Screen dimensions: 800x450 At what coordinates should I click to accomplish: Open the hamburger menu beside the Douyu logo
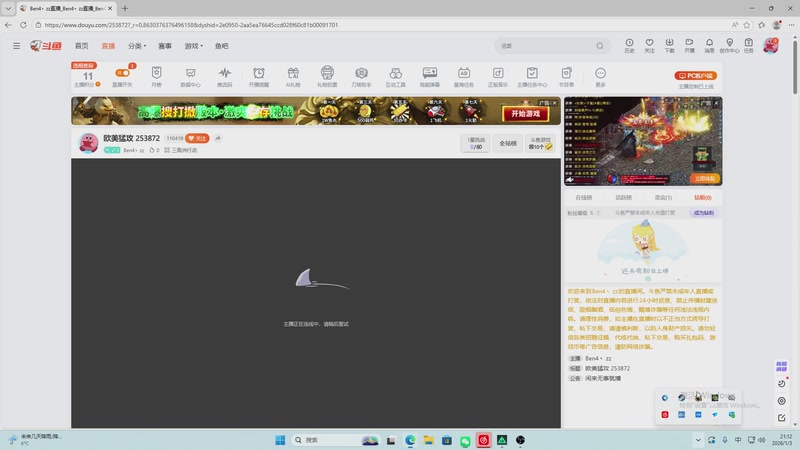pyautogui.click(x=16, y=46)
